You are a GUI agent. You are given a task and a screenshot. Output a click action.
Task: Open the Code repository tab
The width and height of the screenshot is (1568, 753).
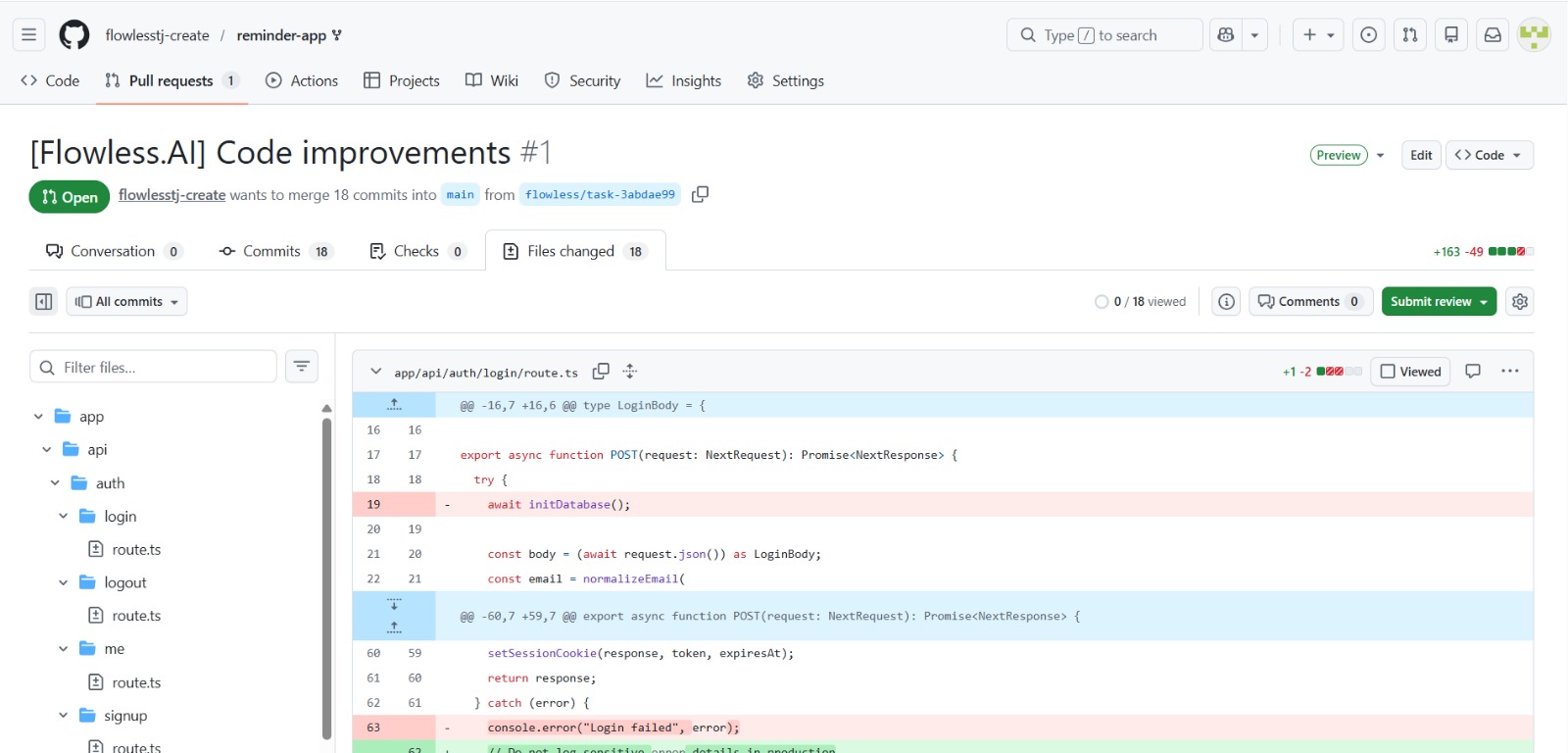50,80
